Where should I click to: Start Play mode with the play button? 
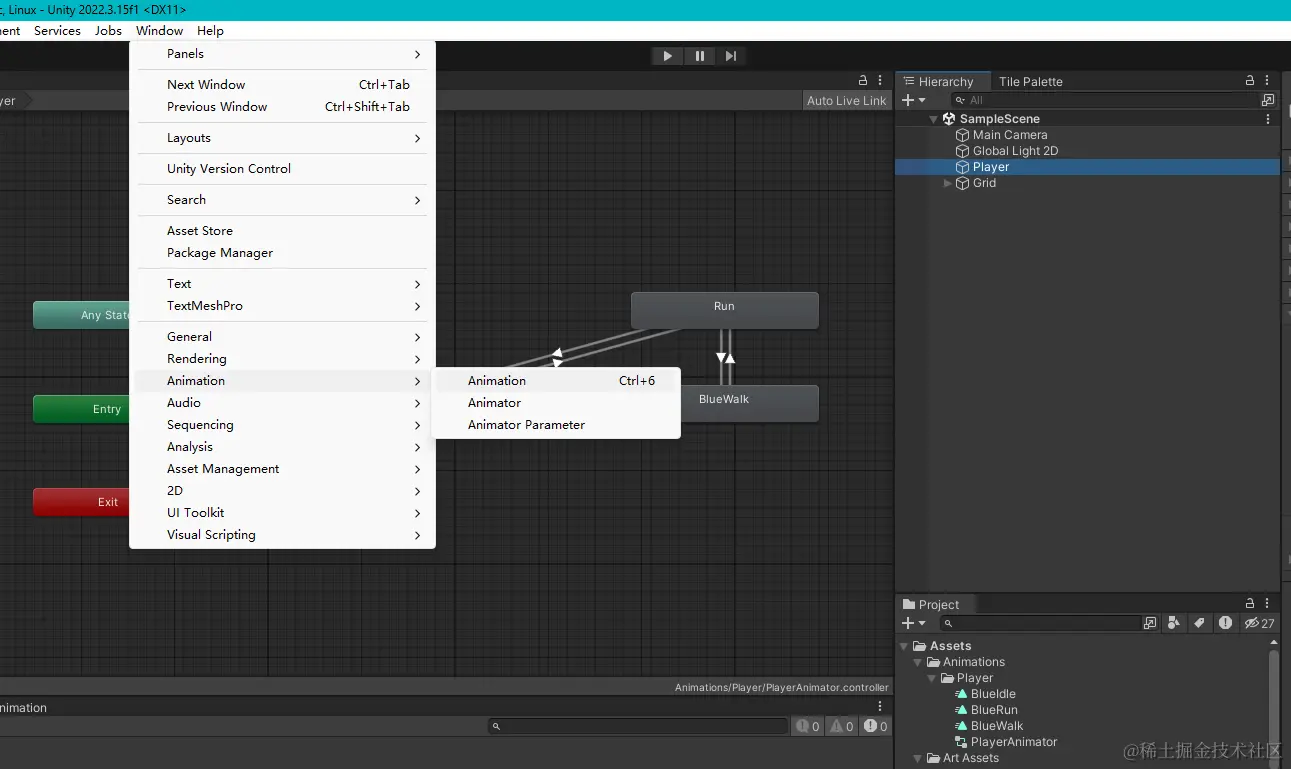(x=667, y=56)
